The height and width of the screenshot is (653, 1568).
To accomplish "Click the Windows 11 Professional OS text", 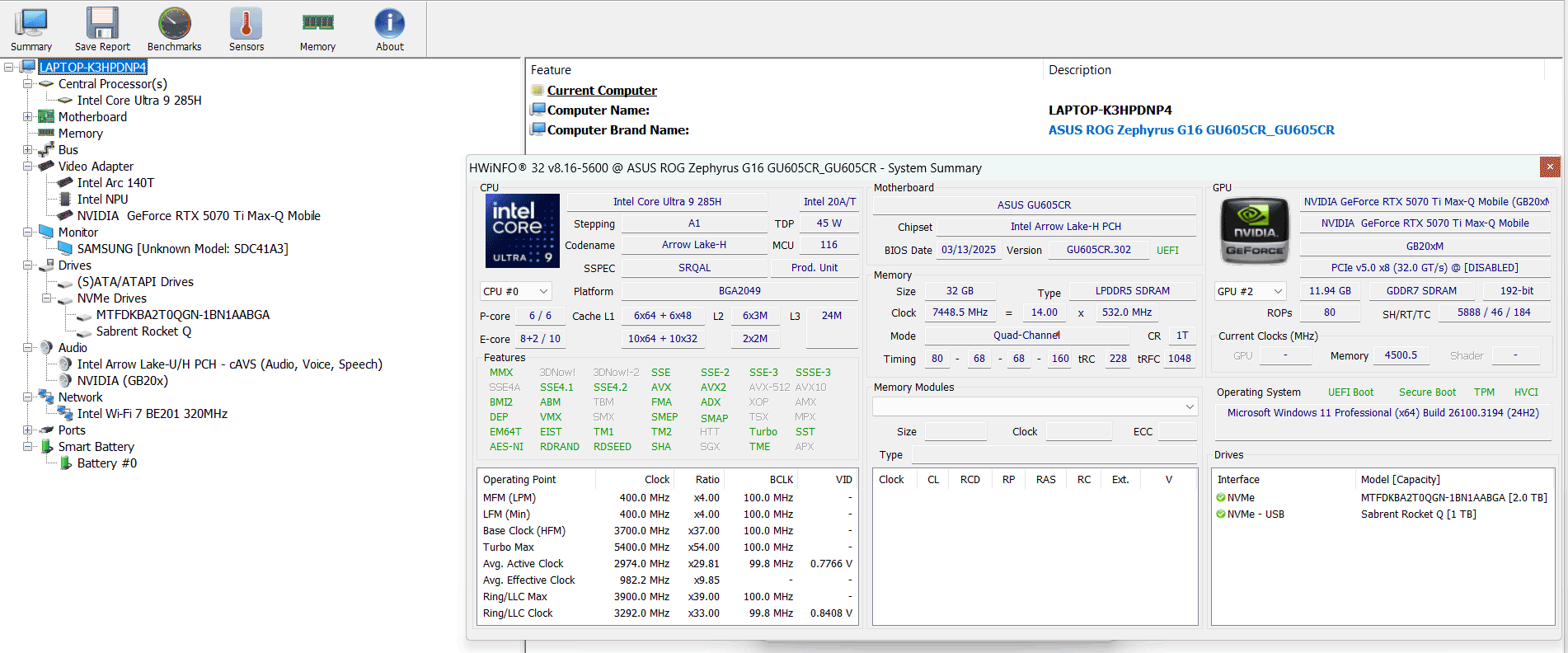I will pos(1383,412).
